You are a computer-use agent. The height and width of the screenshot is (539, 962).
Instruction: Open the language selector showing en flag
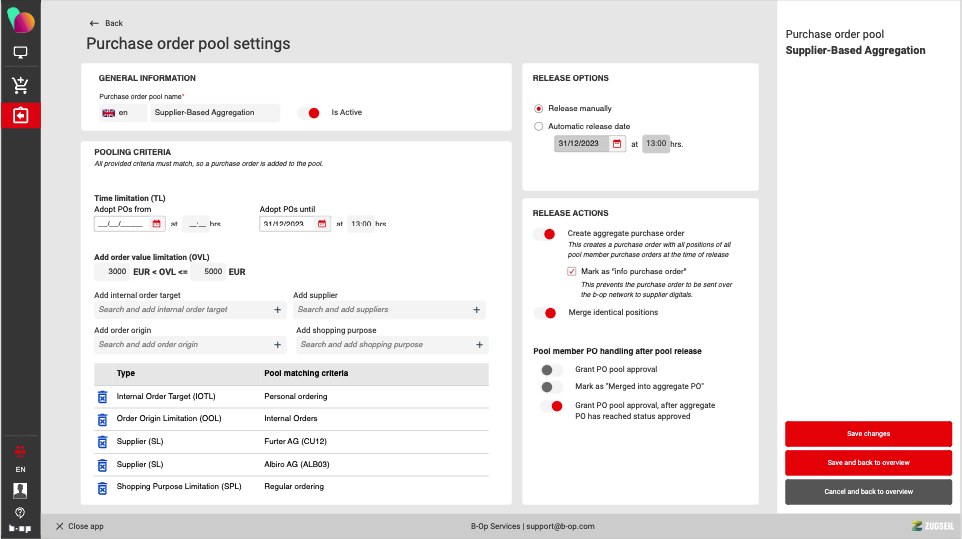122,113
